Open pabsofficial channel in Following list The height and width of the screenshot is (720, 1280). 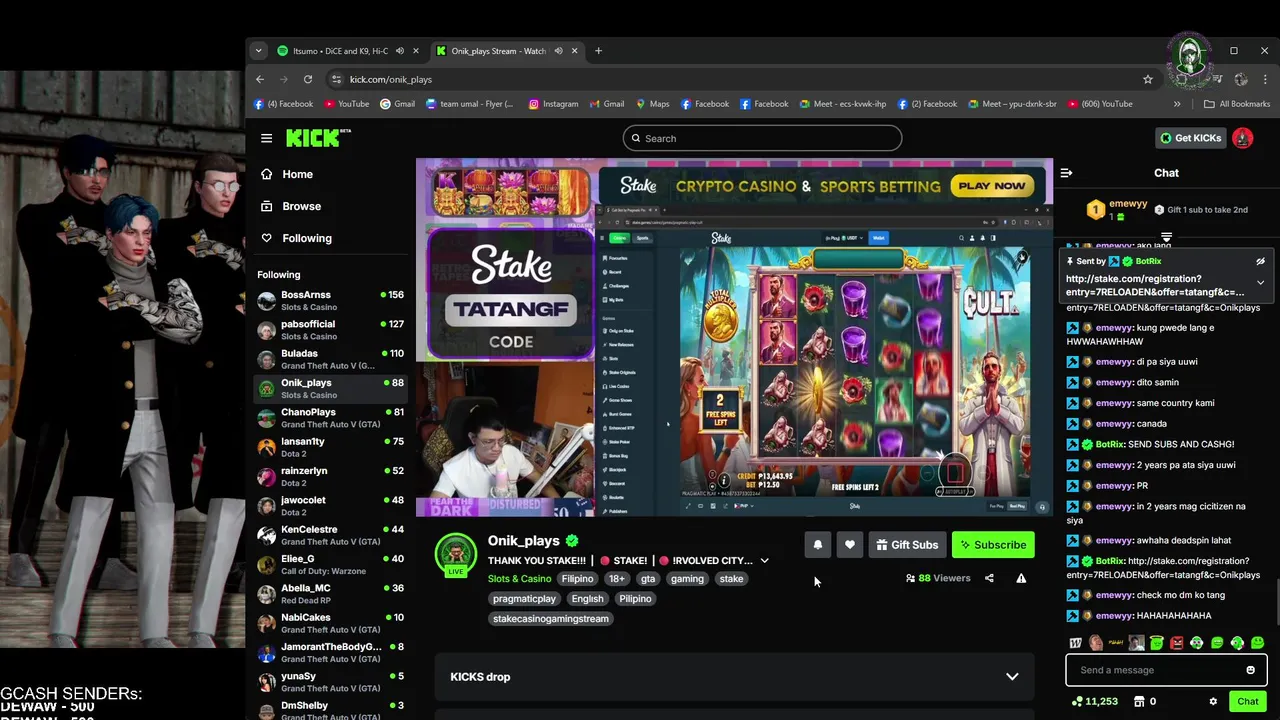(330, 330)
